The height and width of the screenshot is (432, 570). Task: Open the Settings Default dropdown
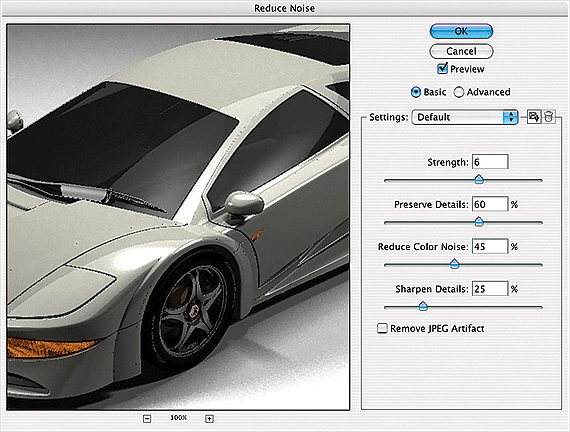pos(465,117)
